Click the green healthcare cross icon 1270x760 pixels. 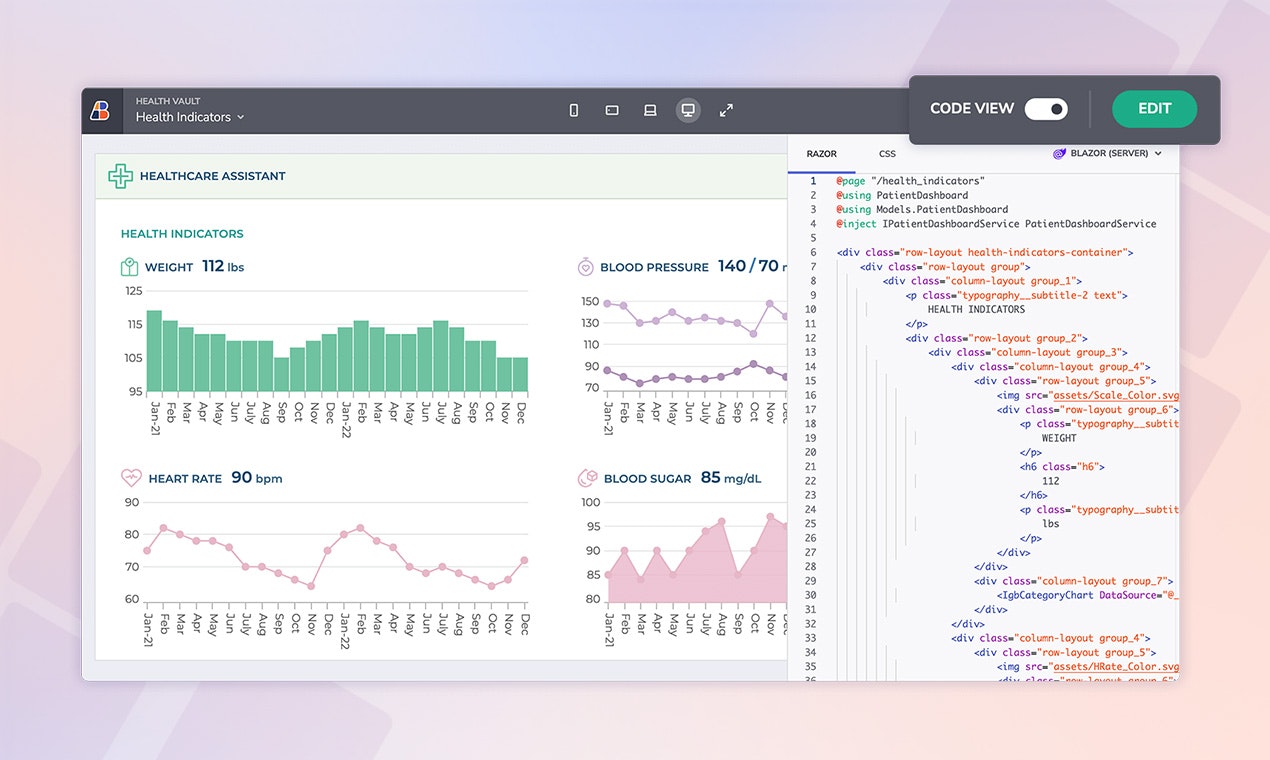tap(120, 176)
